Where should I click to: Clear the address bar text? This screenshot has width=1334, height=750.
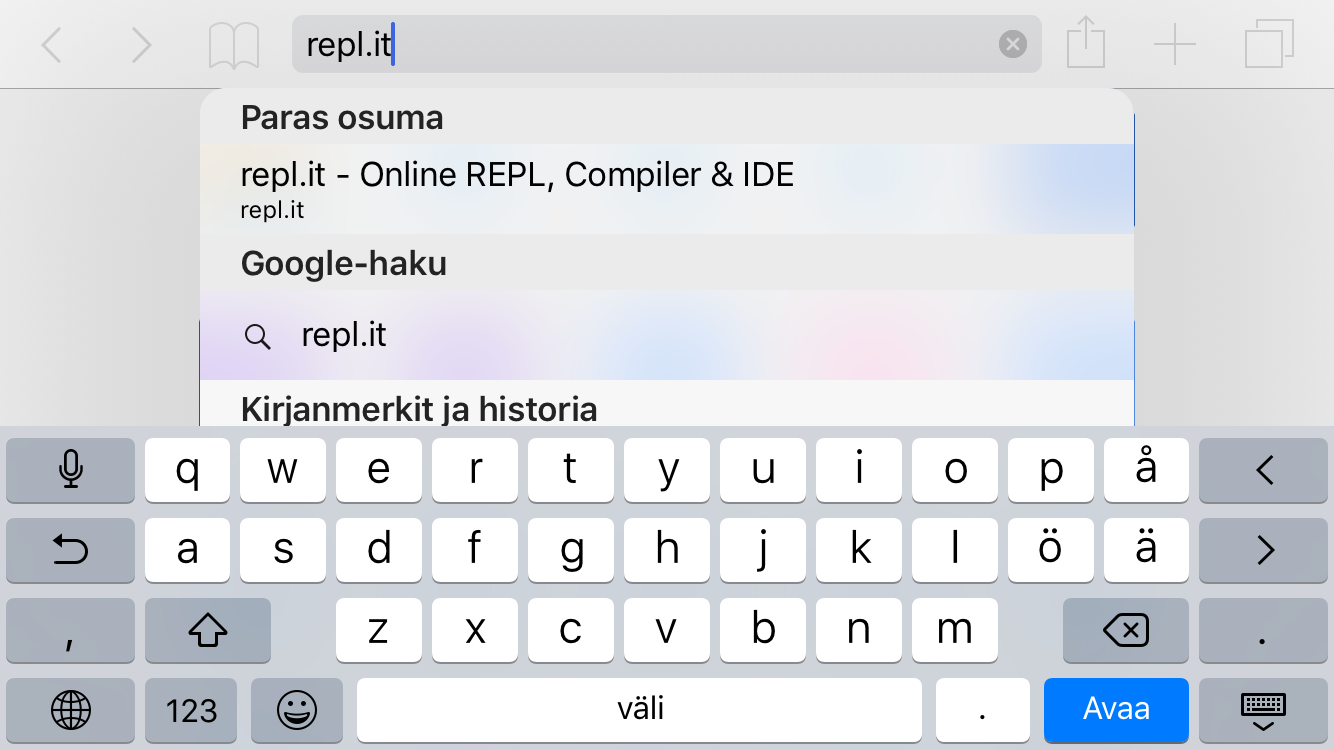click(x=1013, y=44)
